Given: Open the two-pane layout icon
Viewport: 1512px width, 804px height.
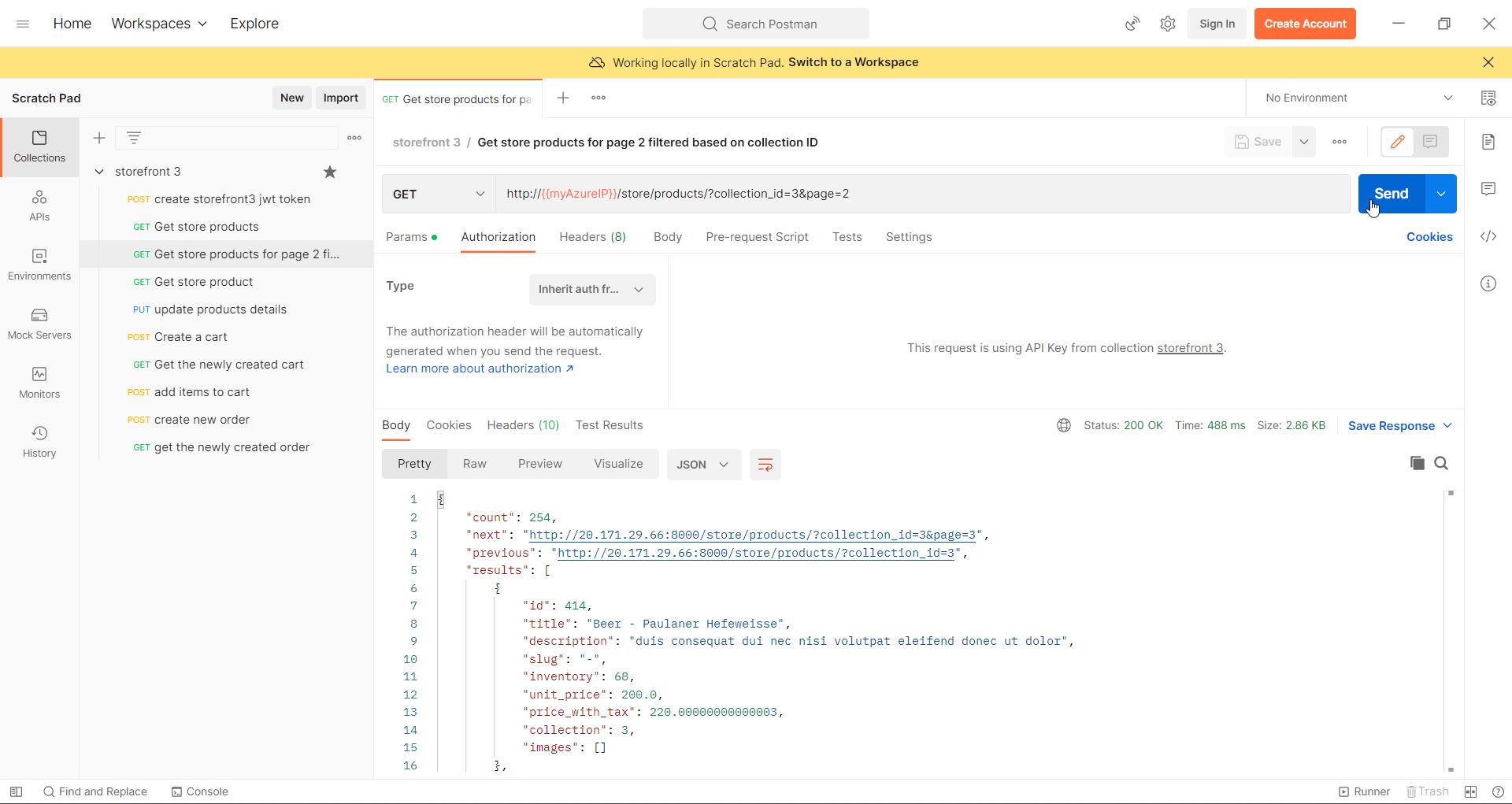Looking at the screenshot, I should click(x=1471, y=791).
